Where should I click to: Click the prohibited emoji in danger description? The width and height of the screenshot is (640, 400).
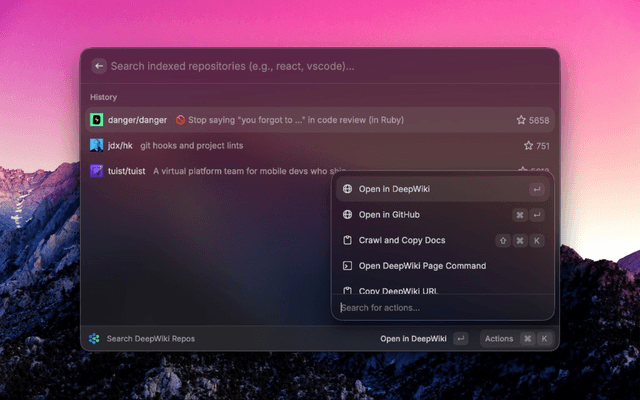[180, 120]
